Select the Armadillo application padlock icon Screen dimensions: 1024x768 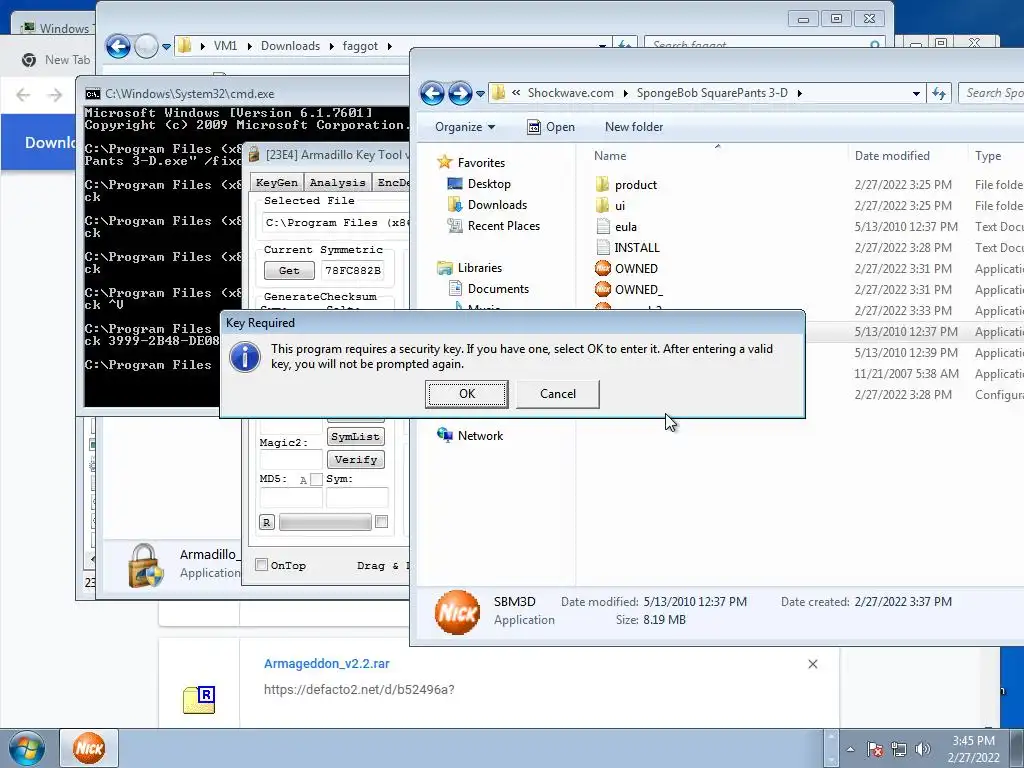tap(145, 566)
